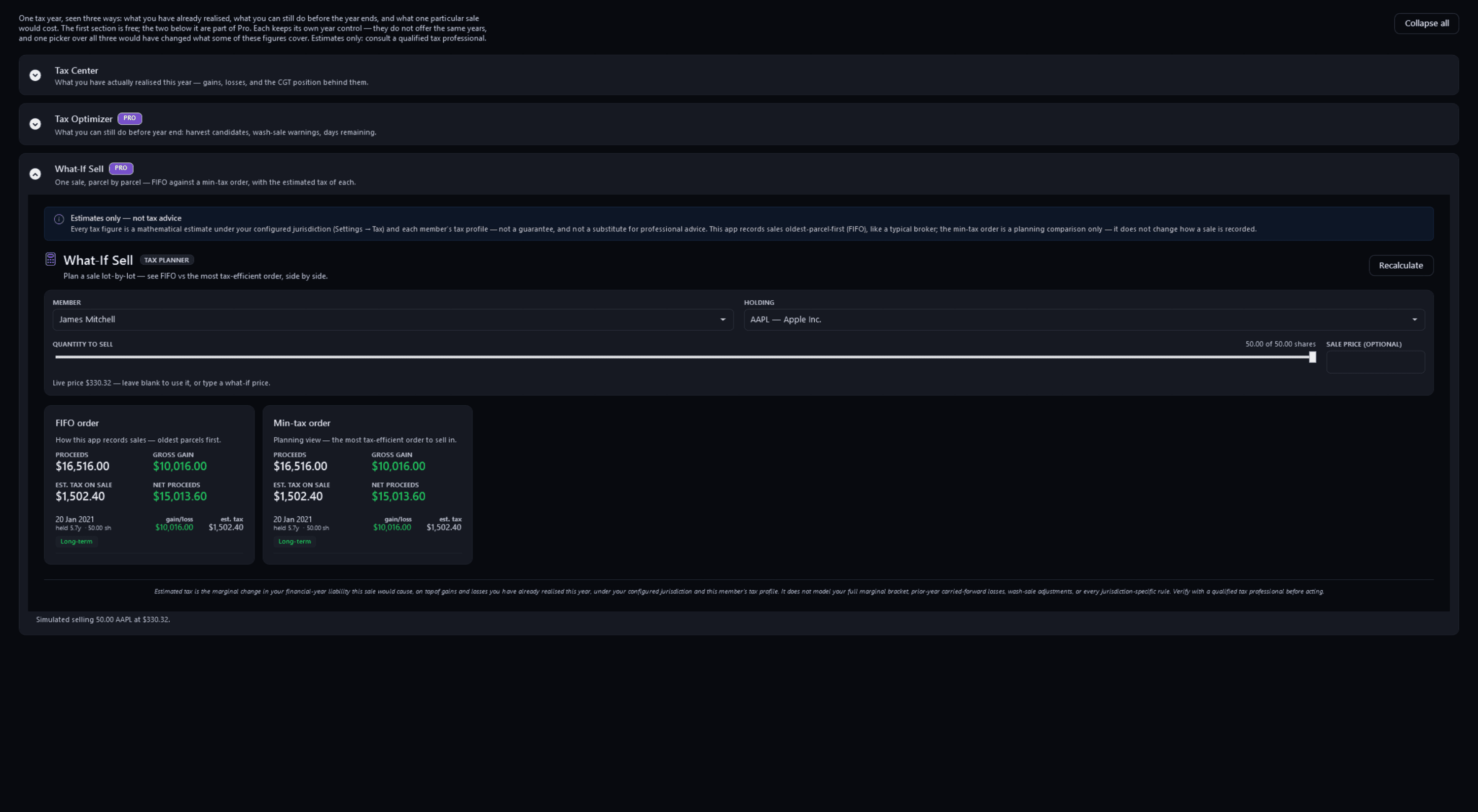This screenshot has height=812, width=1478.
Task: Click the PRO badge beside What-If Sell header
Action: [x=121, y=168]
